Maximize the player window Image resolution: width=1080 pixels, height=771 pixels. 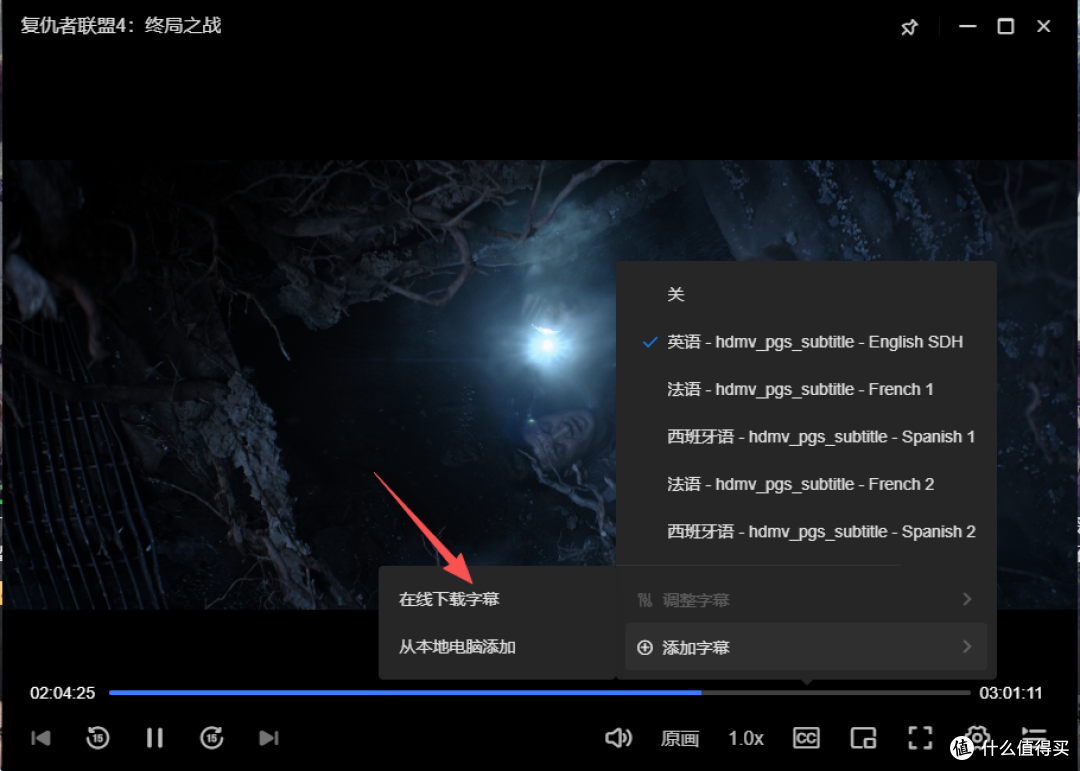pos(1005,26)
